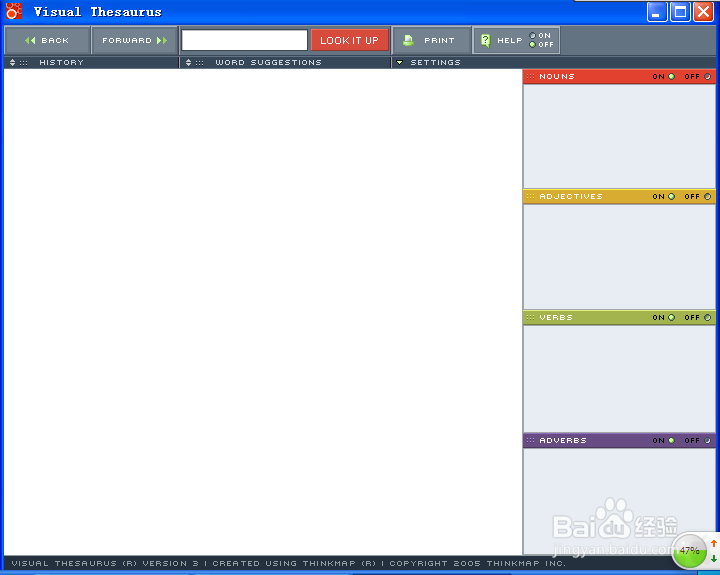This screenshot has height=575, width=720.
Task: Go back with the Back button
Action: [x=47, y=40]
